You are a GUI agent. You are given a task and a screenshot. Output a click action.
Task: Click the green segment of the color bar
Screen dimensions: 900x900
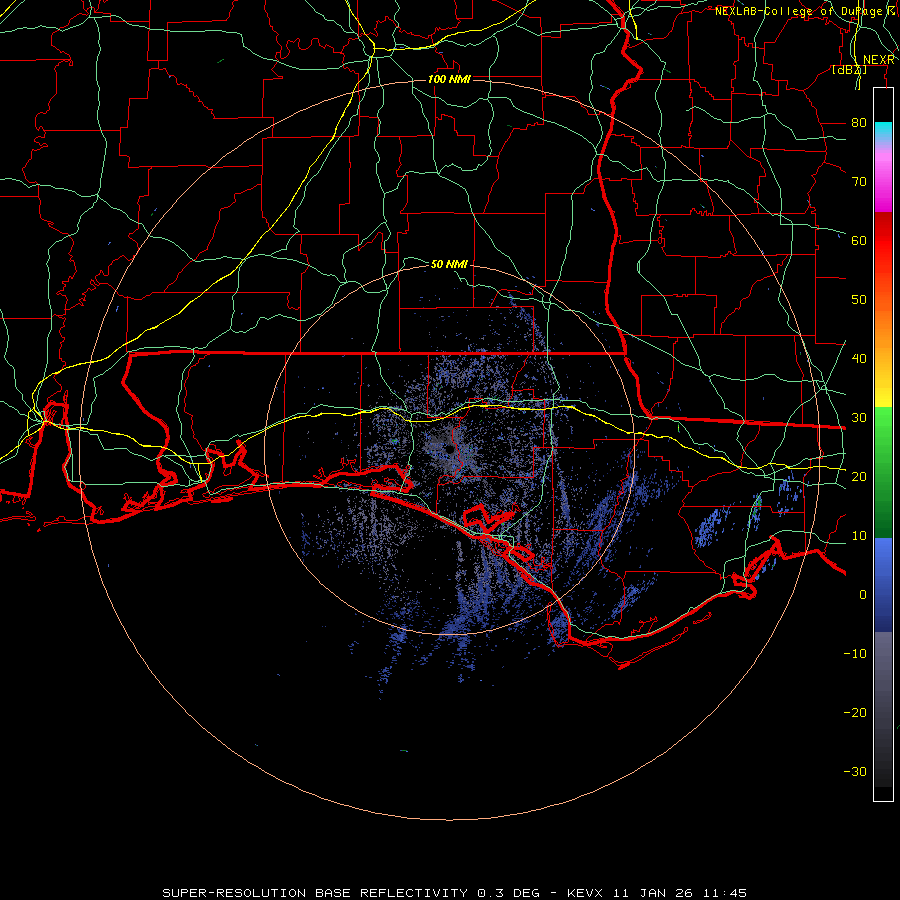(883, 472)
